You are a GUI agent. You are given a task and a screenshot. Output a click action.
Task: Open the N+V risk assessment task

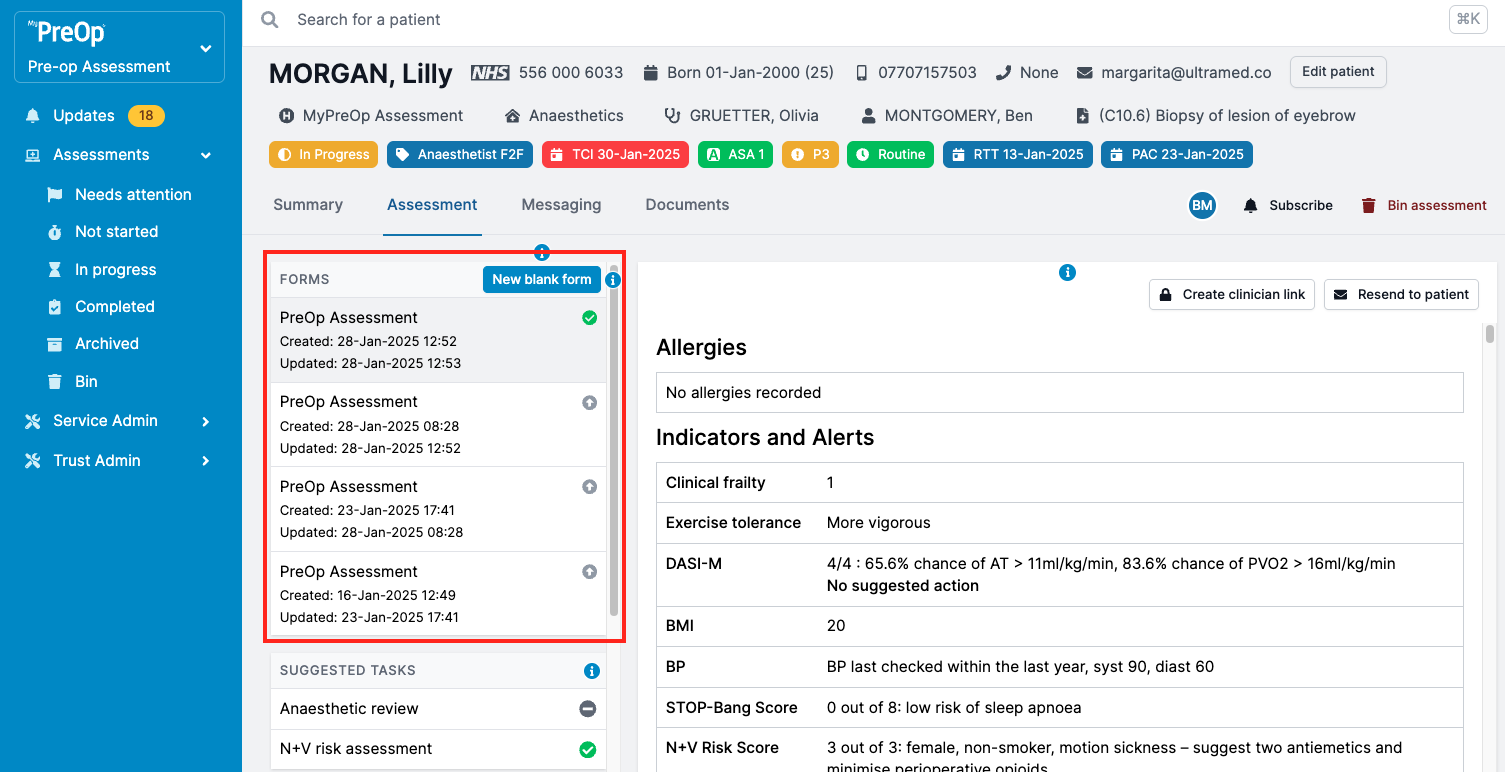point(438,749)
